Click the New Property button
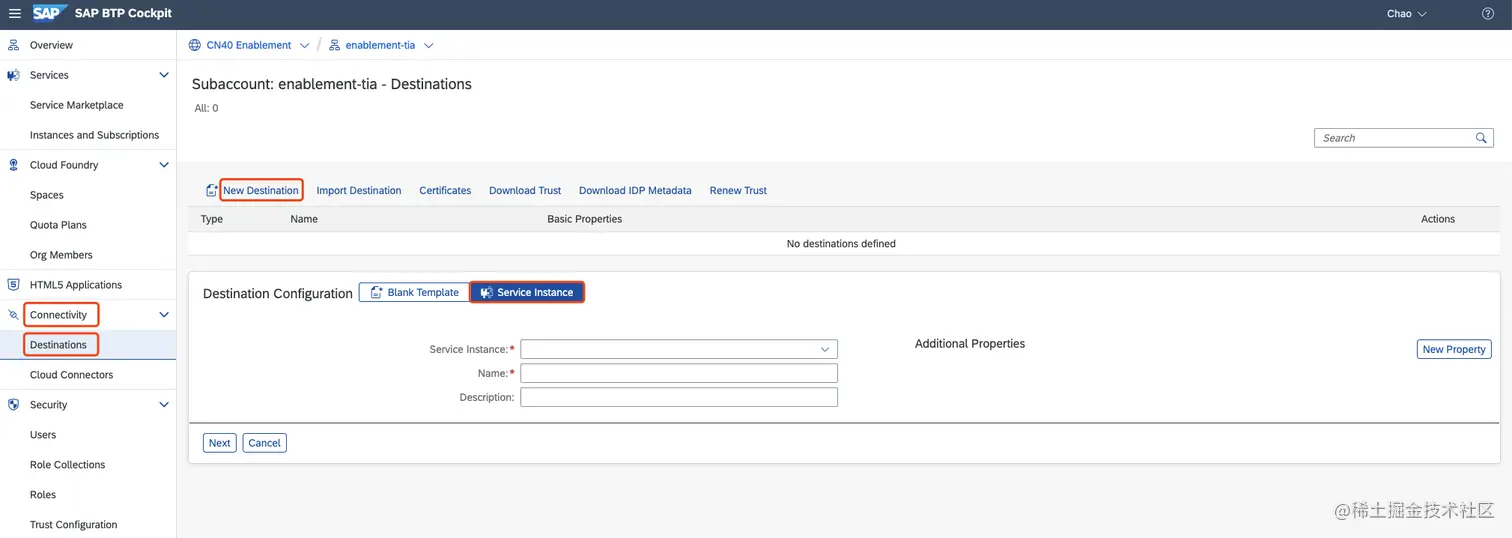The image size is (1512, 538). click(1454, 349)
